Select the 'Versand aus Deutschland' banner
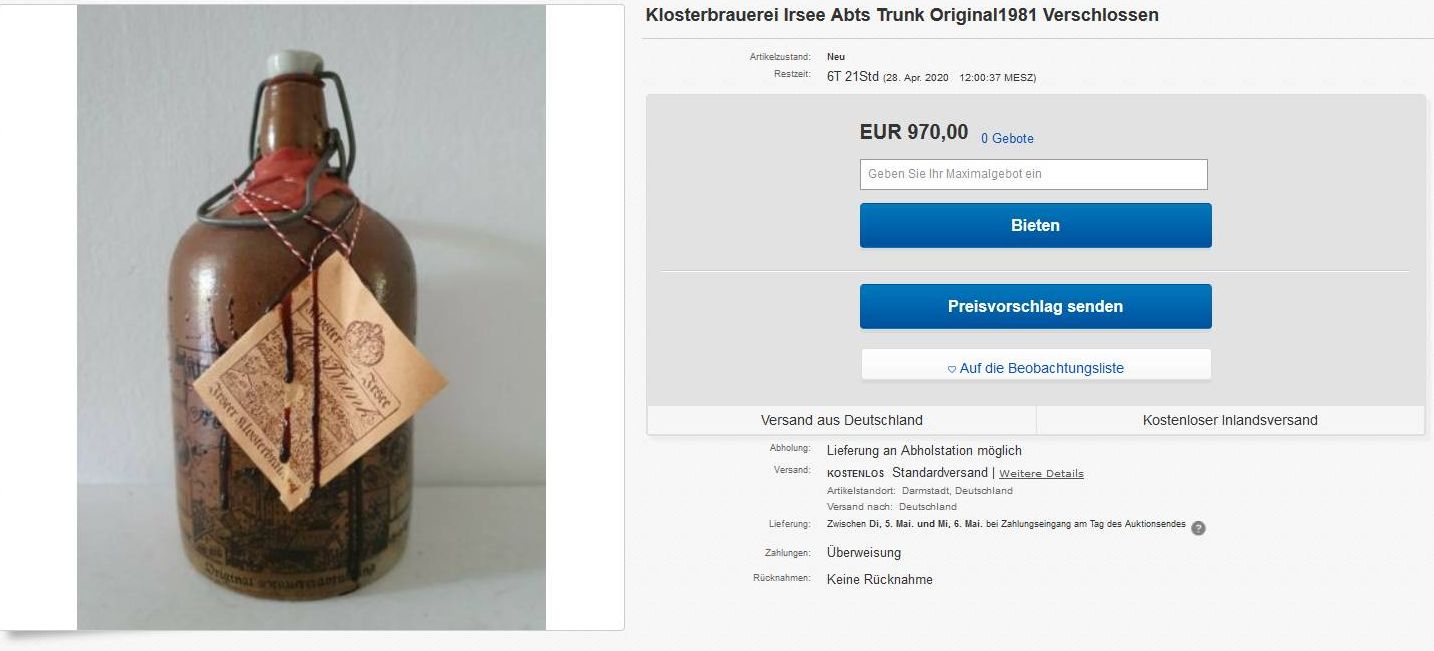1434x651 pixels. click(842, 420)
